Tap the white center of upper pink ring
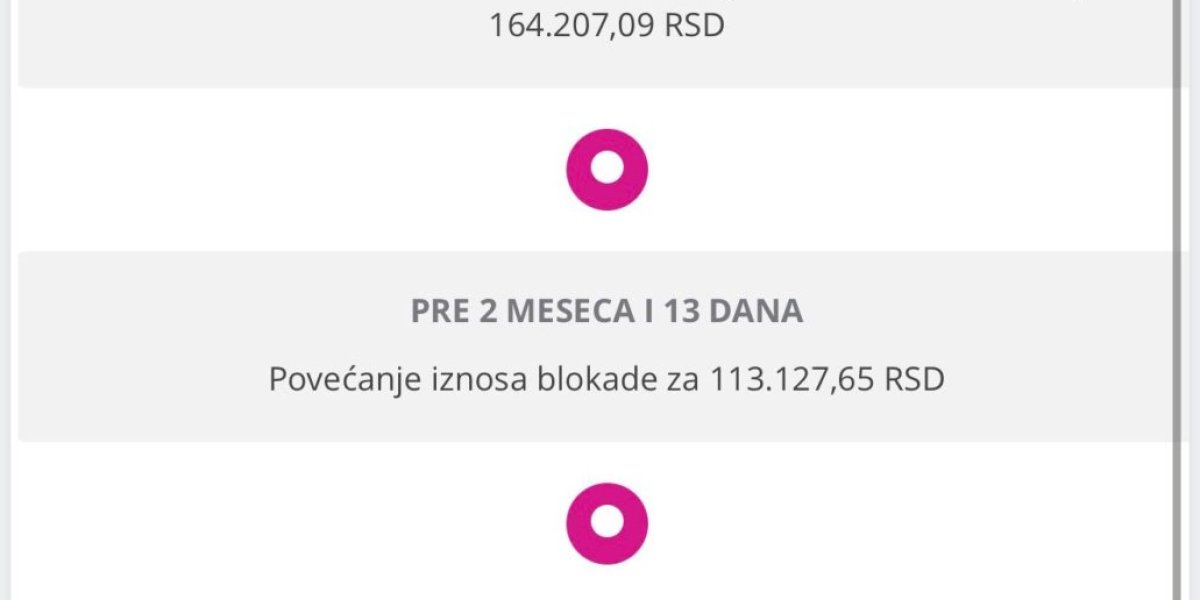1200x600 pixels. point(607,169)
